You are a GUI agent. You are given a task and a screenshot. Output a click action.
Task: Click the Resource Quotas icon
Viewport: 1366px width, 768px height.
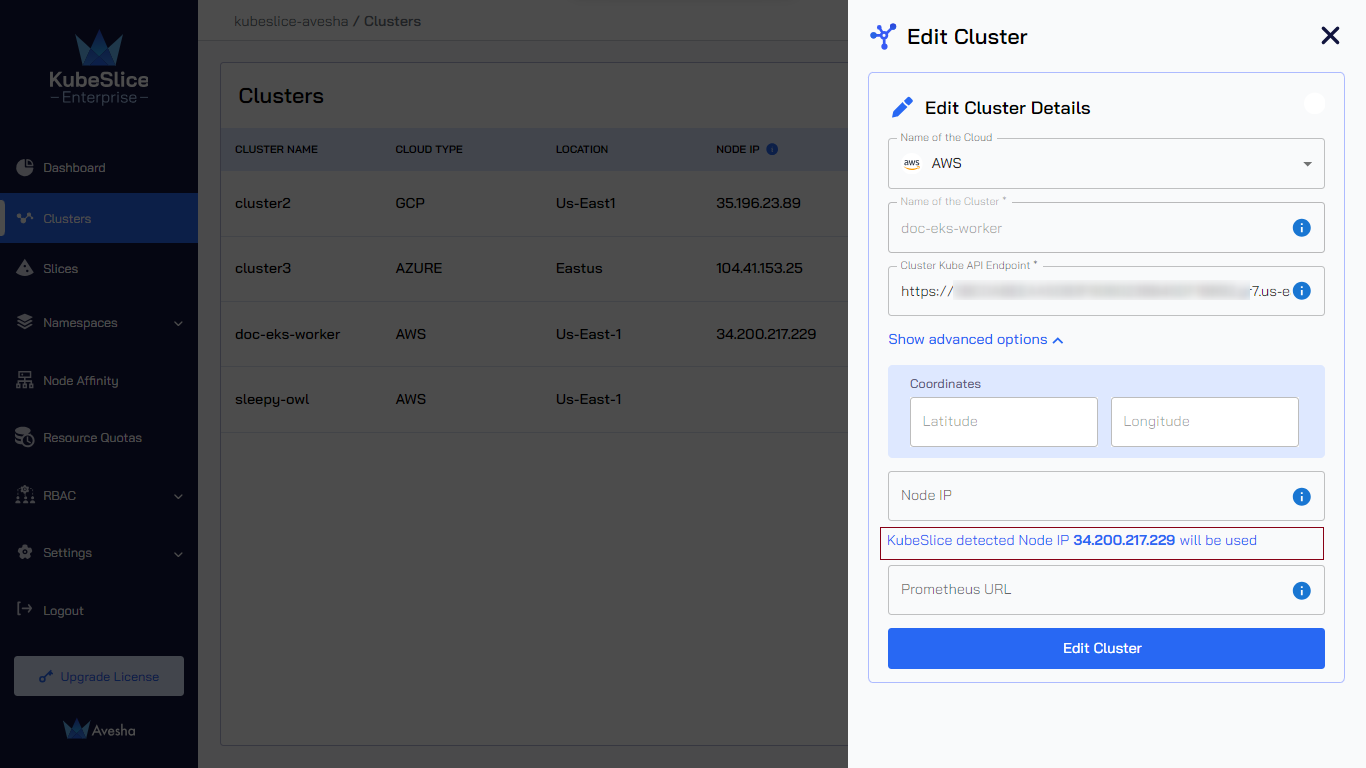(25, 438)
